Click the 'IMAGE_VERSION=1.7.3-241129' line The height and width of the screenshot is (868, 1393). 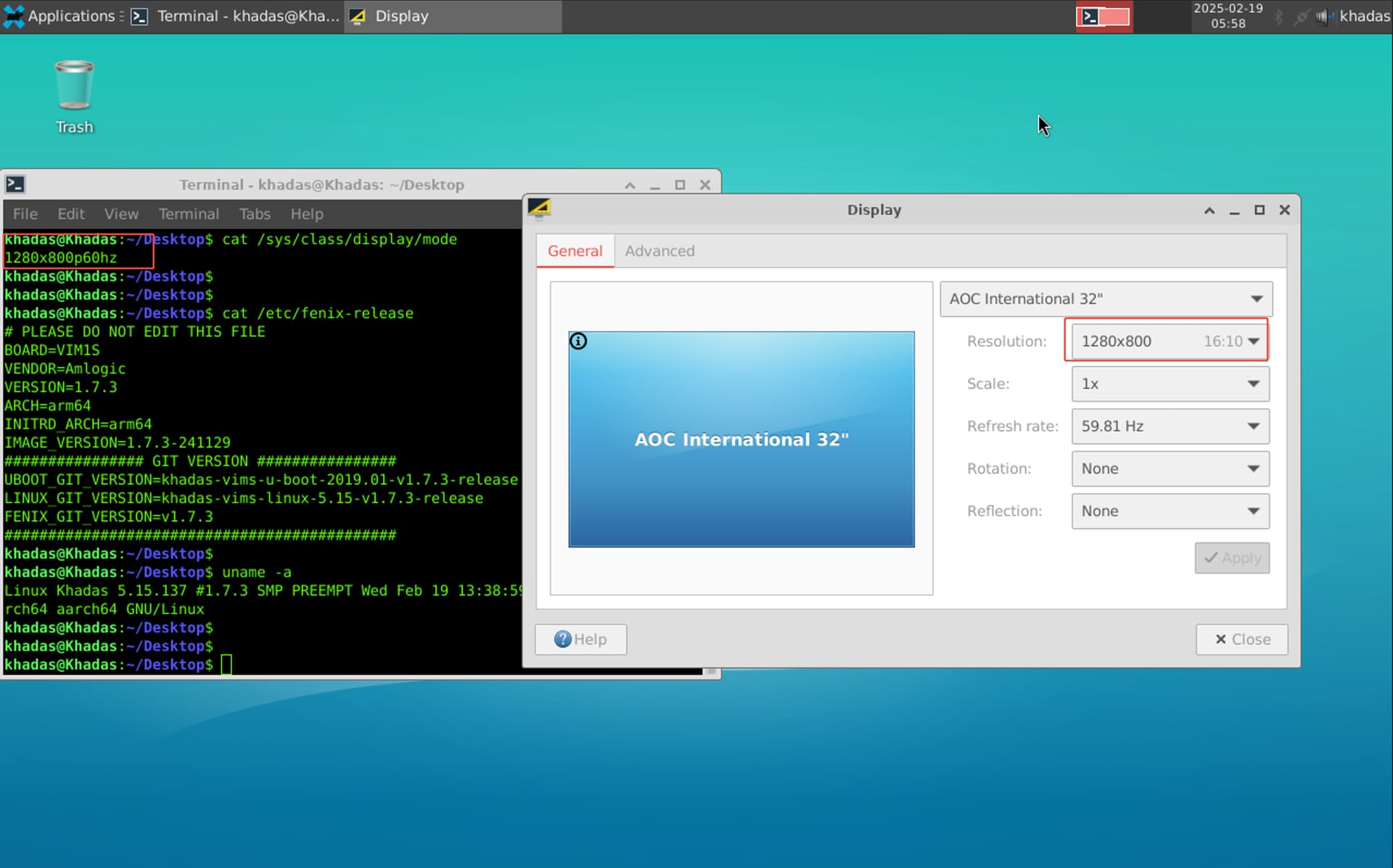pyautogui.click(x=118, y=442)
